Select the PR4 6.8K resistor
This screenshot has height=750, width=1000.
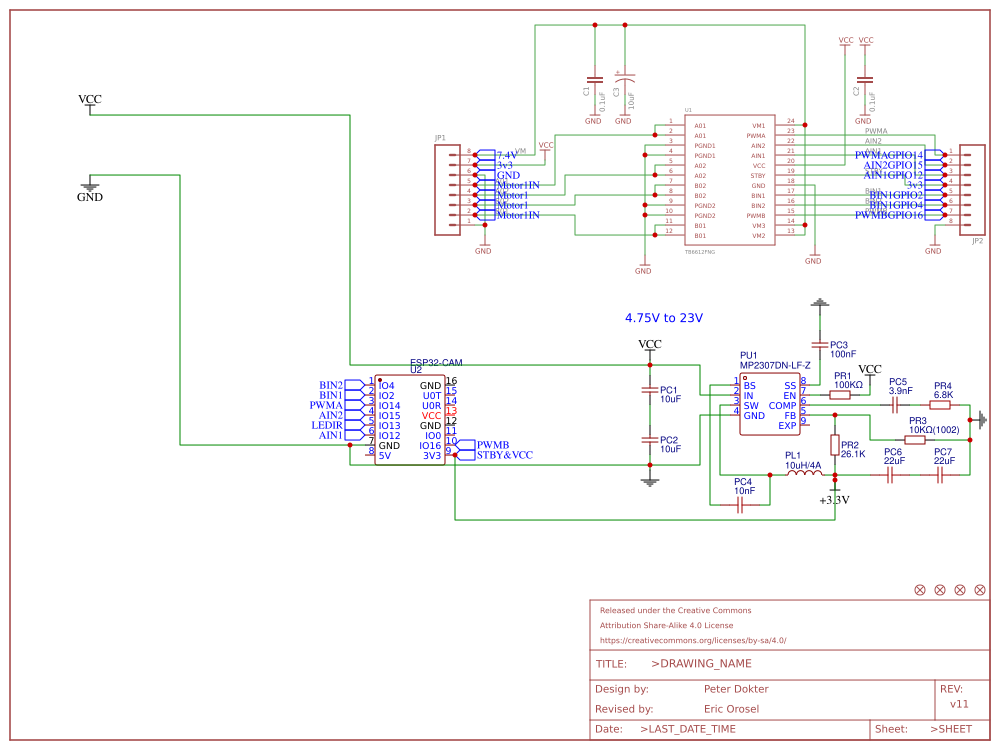pos(940,405)
